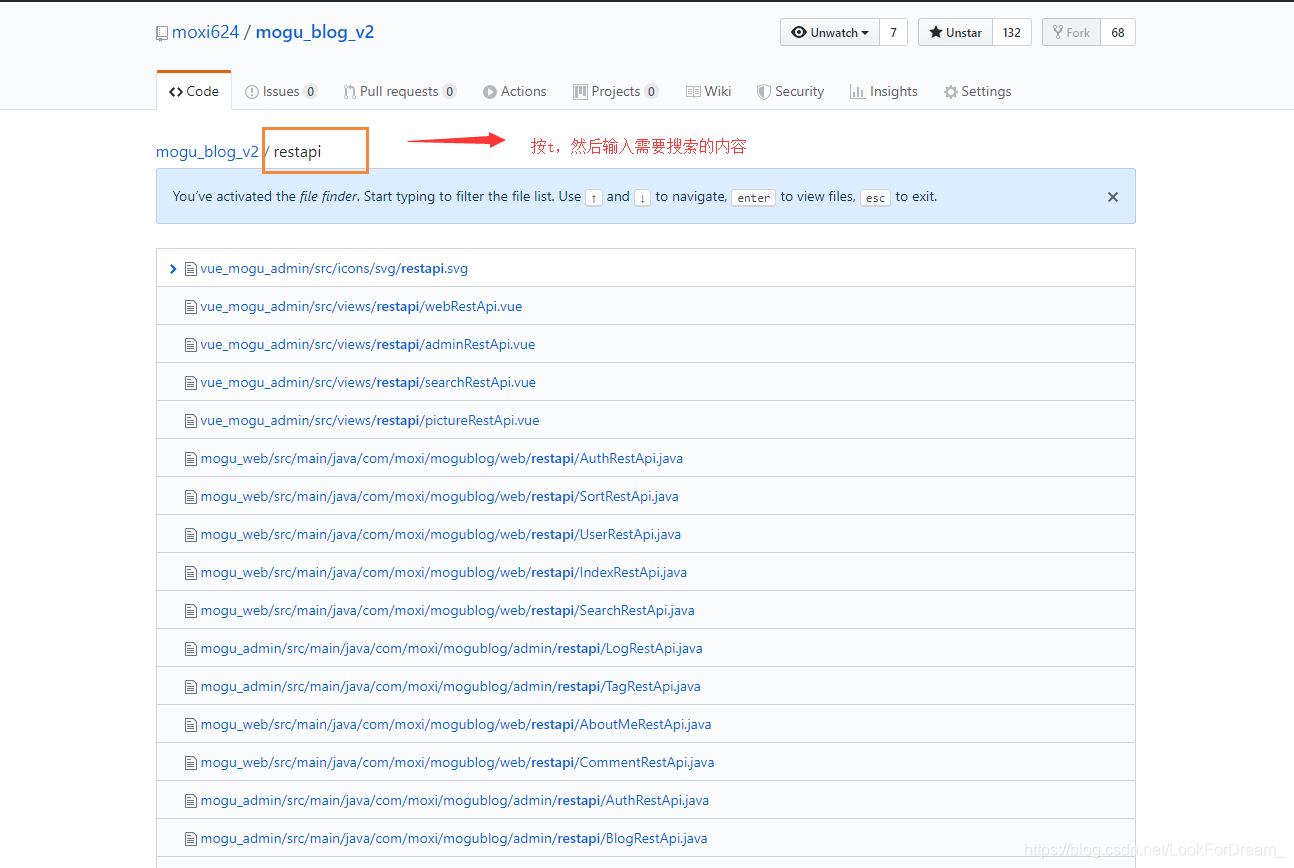Open LogRestApi.java file result
1294x868 pixels.
tap(451, 648)
